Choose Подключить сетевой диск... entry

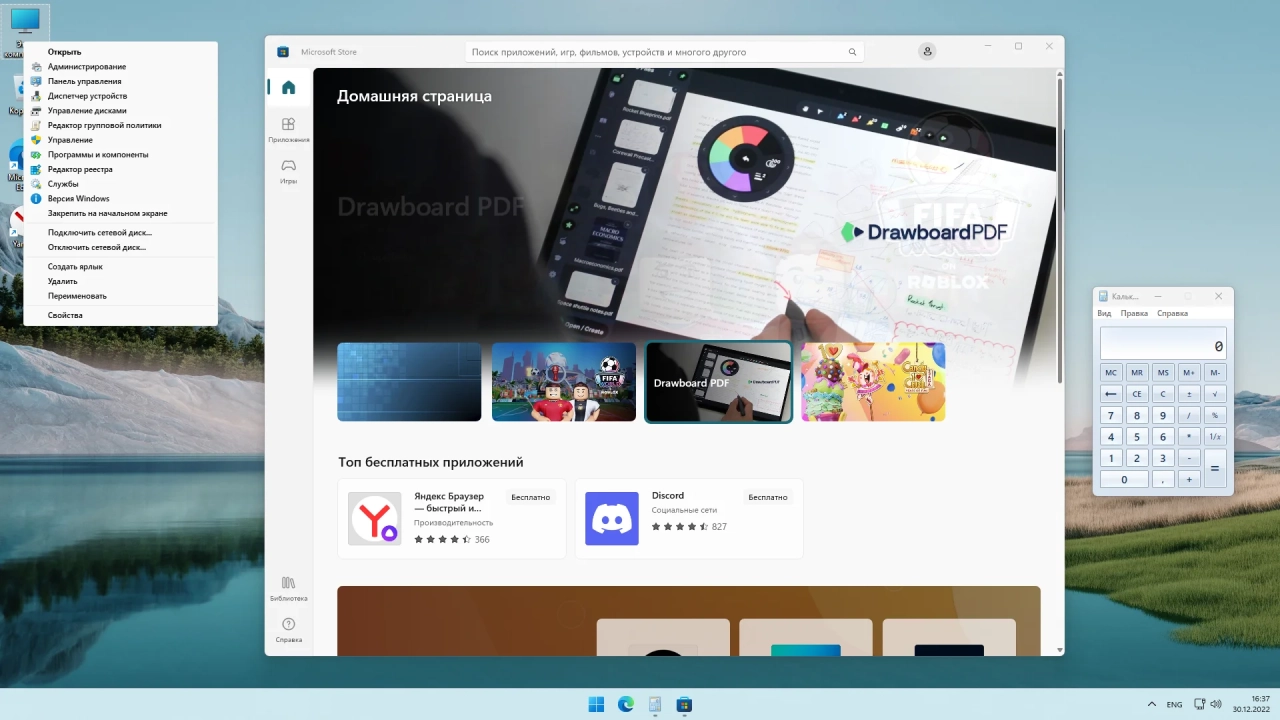click(x=120, y=232)
